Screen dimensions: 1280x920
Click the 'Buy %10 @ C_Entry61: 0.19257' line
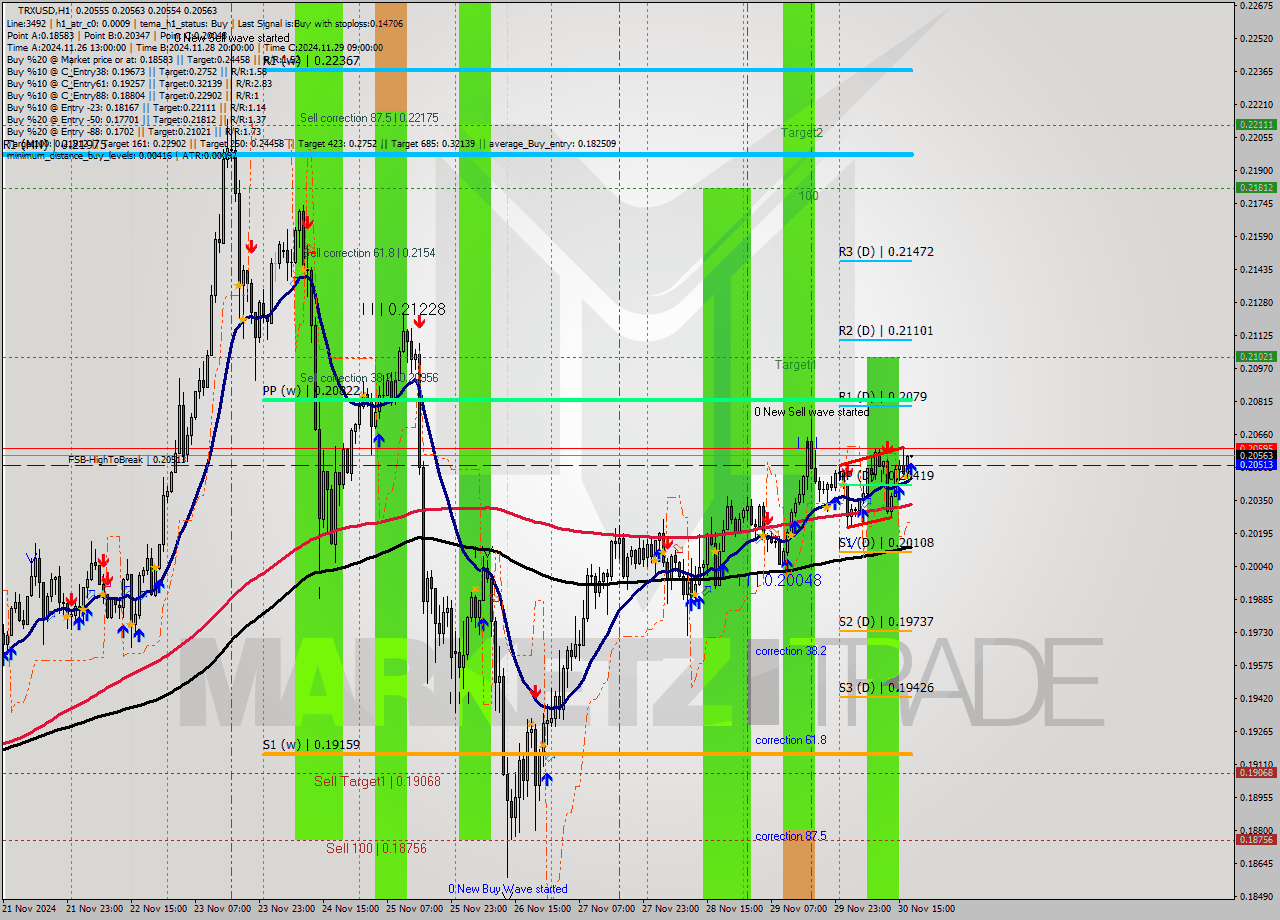[x=139, y=84]
